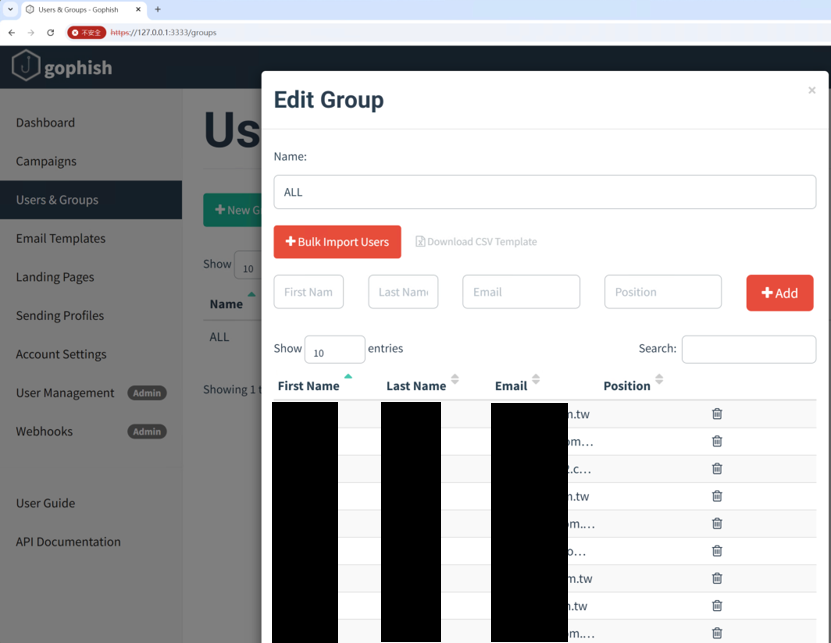831x643 pixels.
Task: Sort table by Email column
Action: tap(517, 385)
